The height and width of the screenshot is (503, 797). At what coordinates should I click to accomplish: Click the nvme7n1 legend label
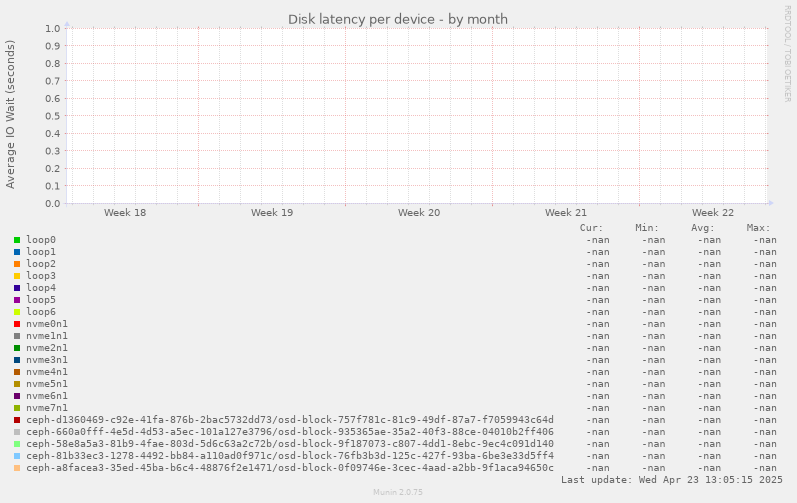pos(47,408)
